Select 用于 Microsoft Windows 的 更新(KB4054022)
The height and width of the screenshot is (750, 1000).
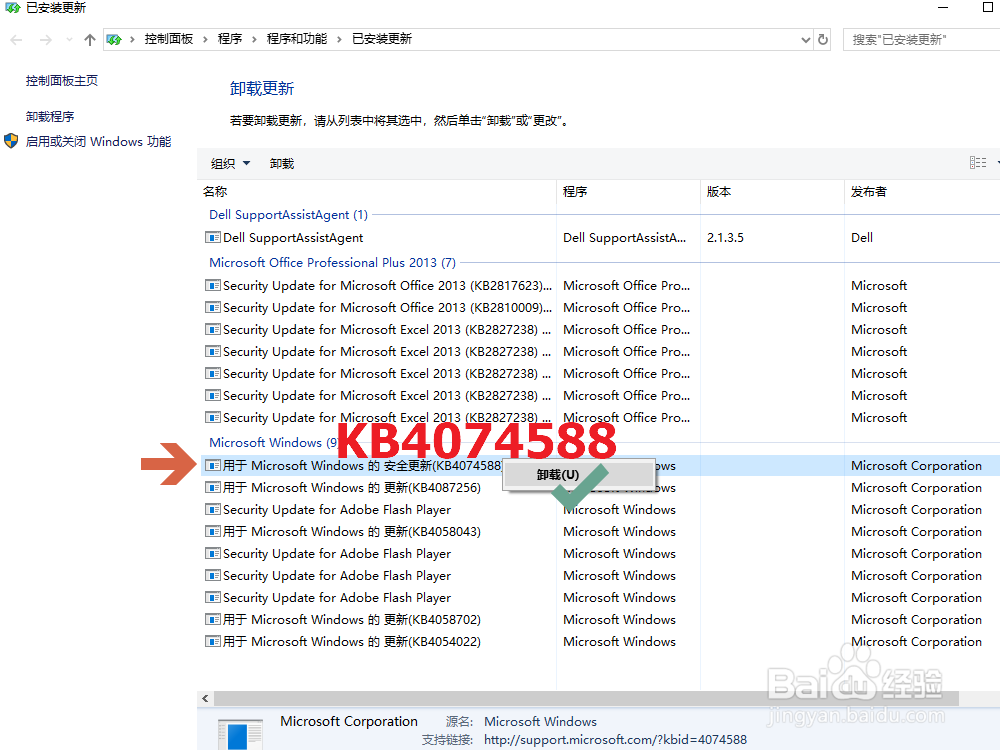[351, 642]
